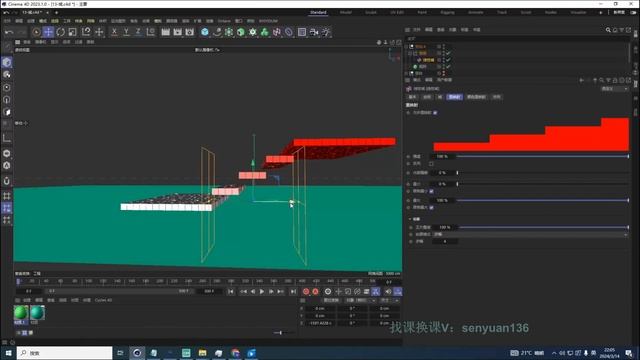The width and height of the screenshot is (640, 360).
Task: Add a Camera object from toolbar
Action: [x=314, y=32]
